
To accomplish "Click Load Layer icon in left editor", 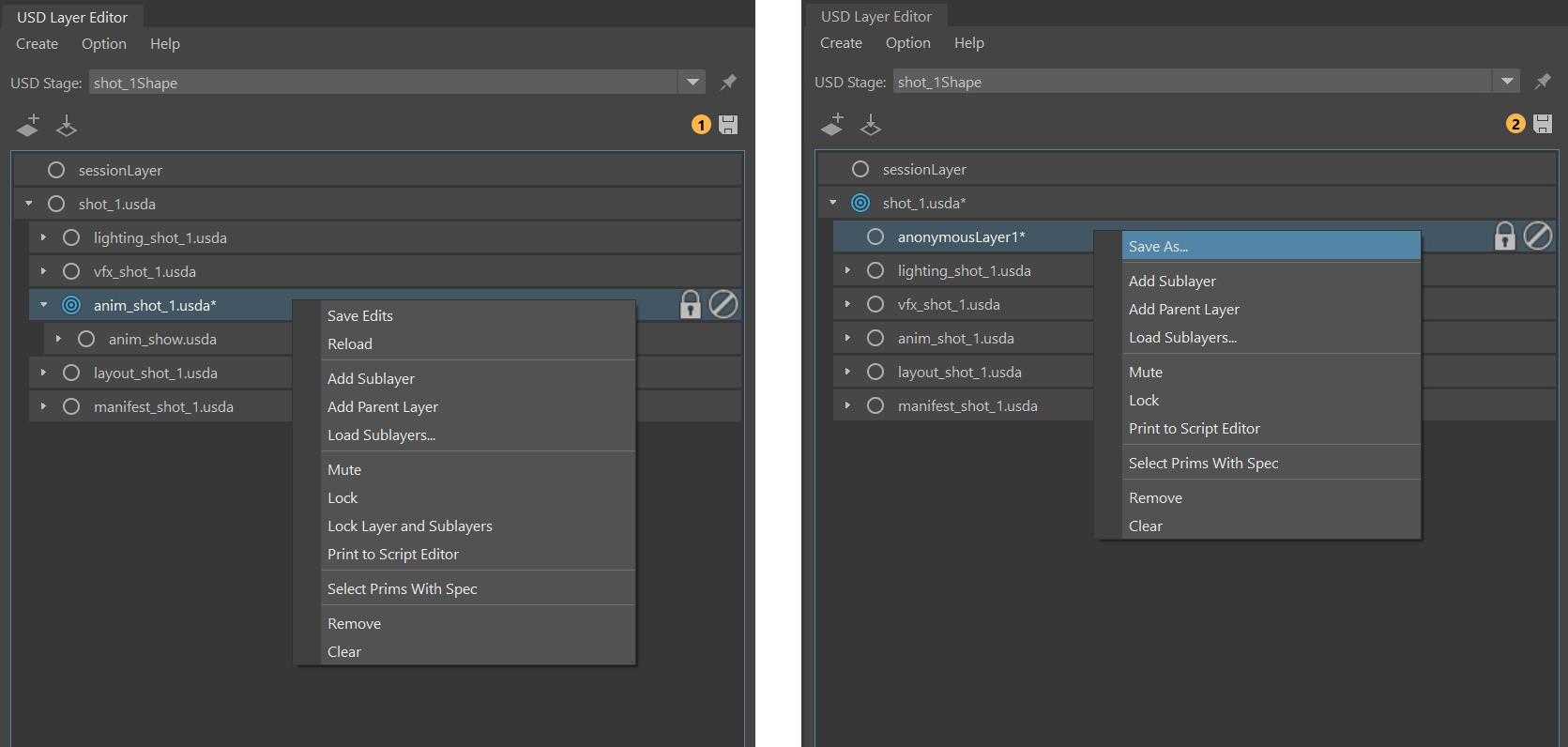I will click(x=67, y=125).
